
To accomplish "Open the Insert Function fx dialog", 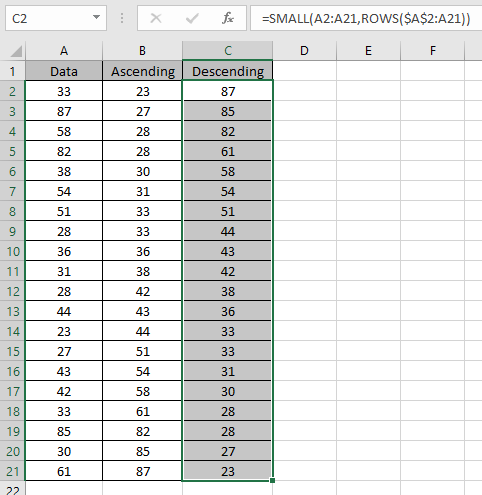I will (228, 18).
